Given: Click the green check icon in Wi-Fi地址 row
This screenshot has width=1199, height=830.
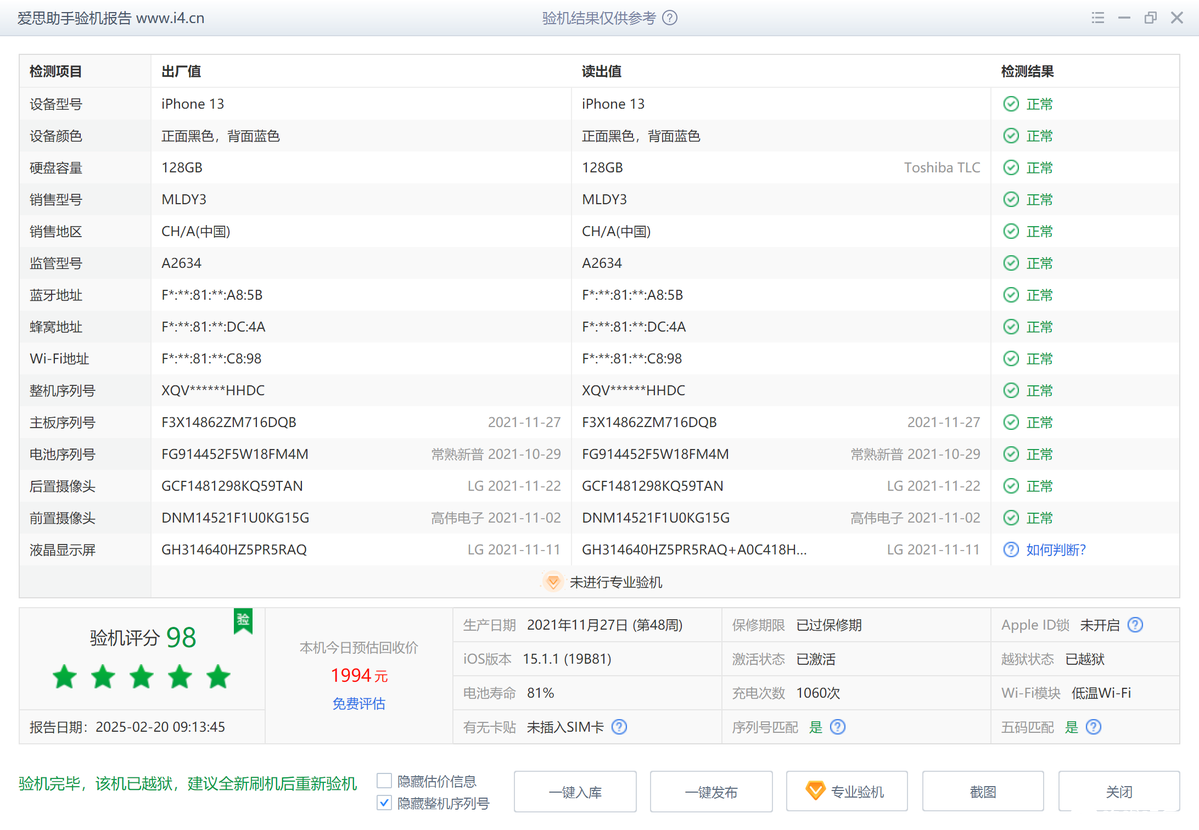Looking at the screenshot, I should click(x=1011, y=359).
